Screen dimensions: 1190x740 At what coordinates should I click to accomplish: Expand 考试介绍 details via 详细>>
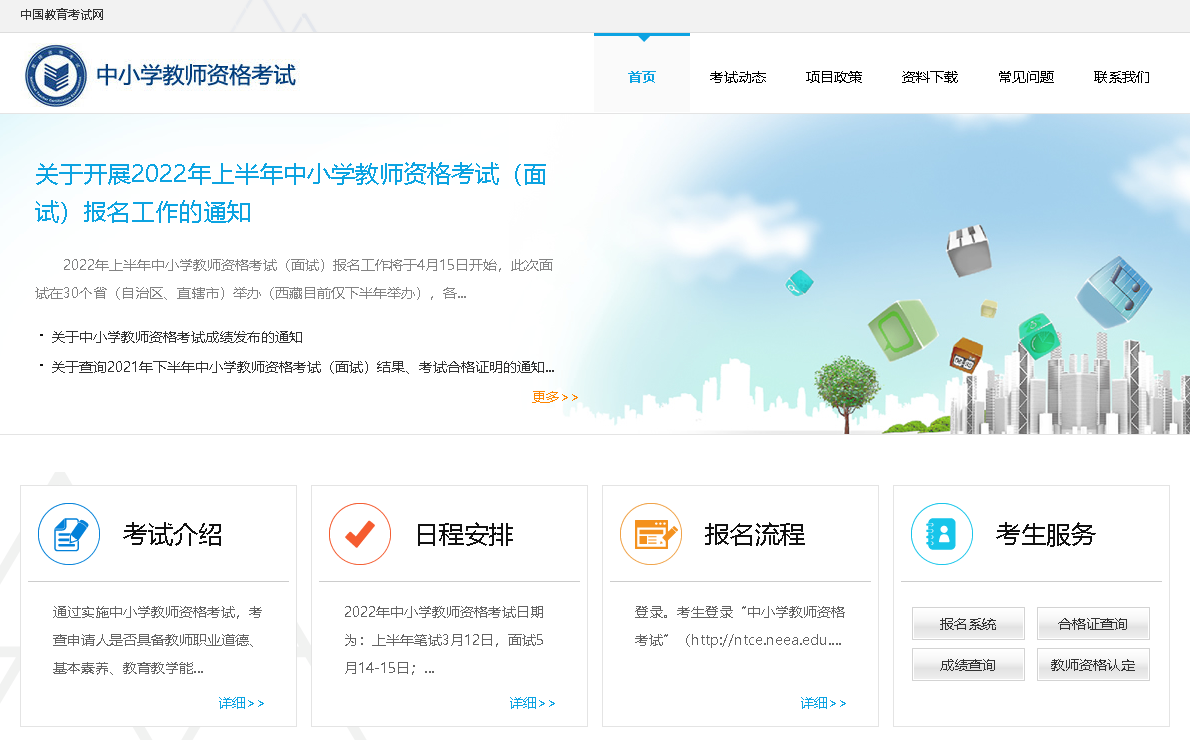click(241, 703)
